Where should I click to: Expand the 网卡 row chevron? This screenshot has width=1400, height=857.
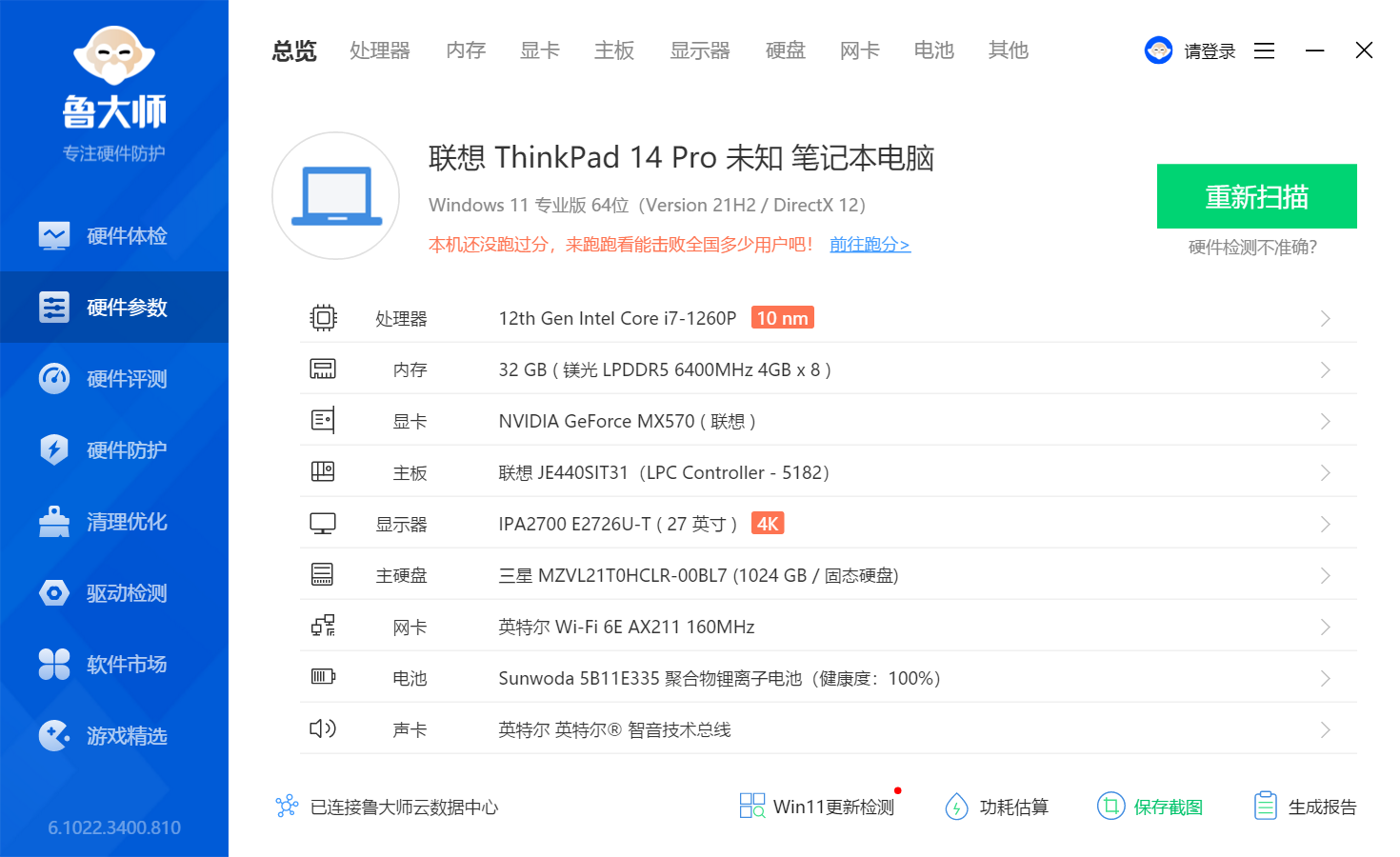1325,627
